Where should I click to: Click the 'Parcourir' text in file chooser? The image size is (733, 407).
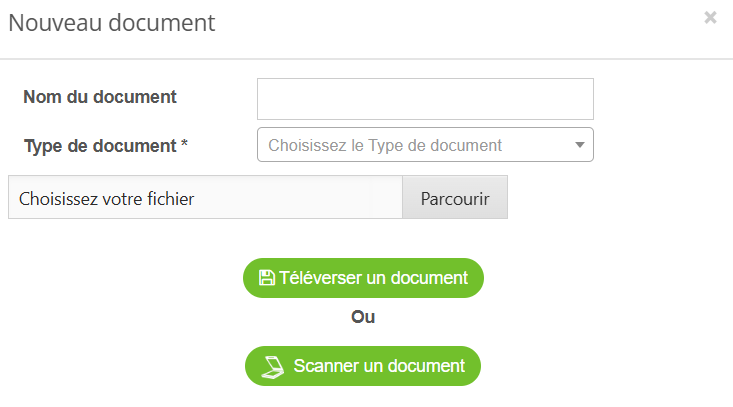pyautogui.click(x=455, y=198)
